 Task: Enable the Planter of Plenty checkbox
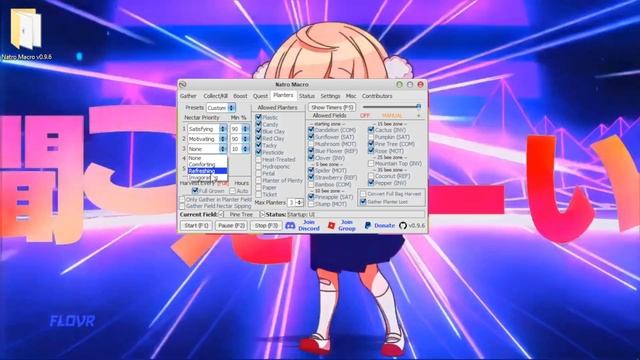point(258,180)
